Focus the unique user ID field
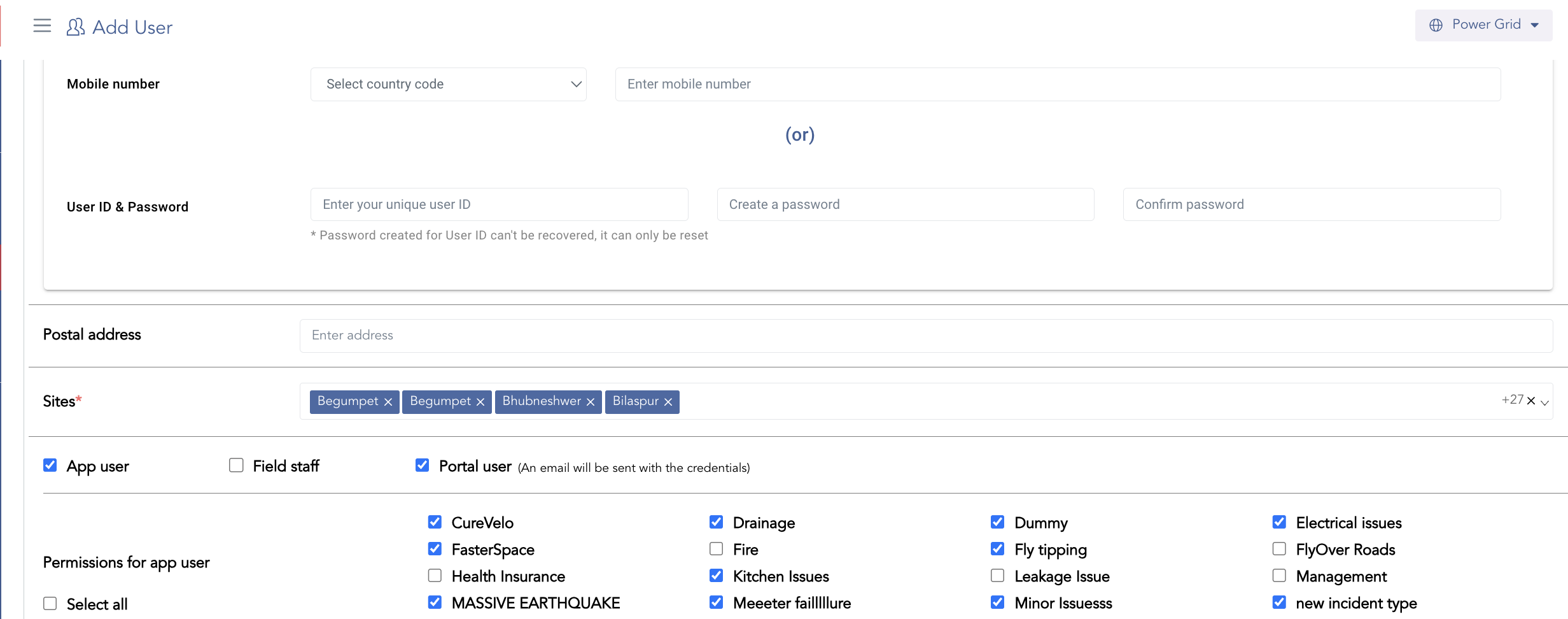 [x=499, y=204]
